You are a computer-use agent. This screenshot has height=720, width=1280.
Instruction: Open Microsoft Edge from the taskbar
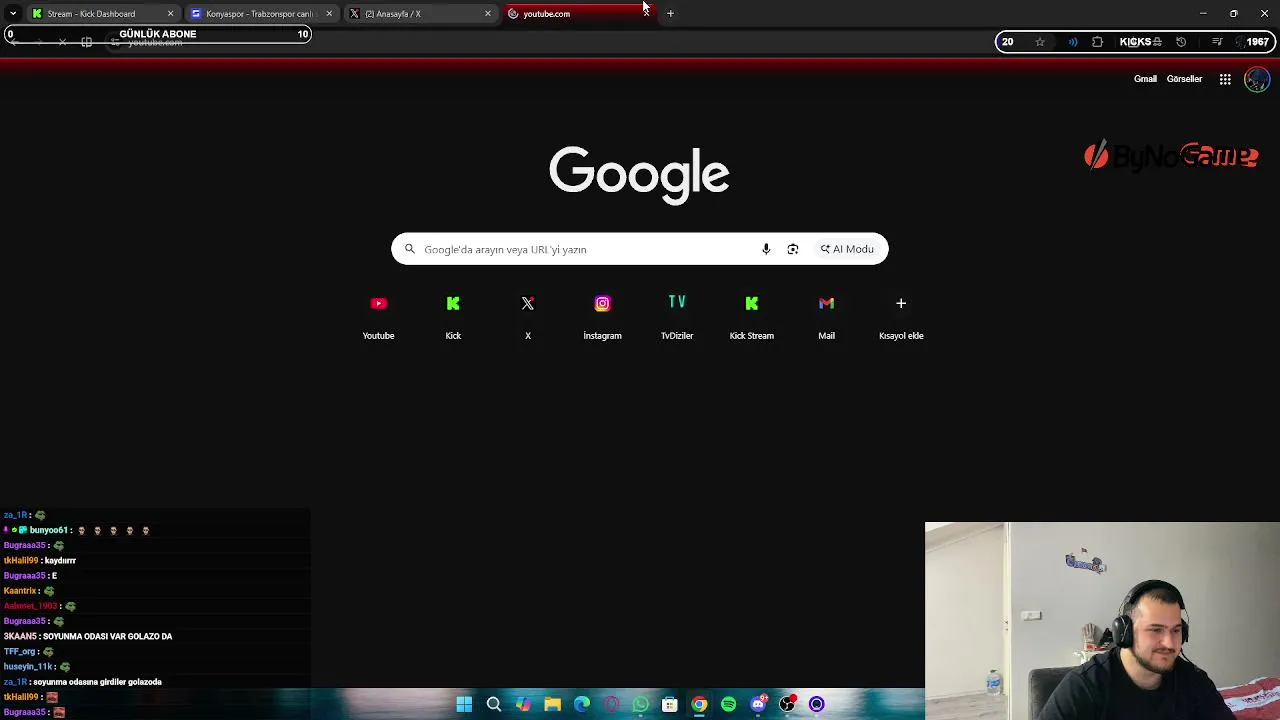tap(582, 704)
